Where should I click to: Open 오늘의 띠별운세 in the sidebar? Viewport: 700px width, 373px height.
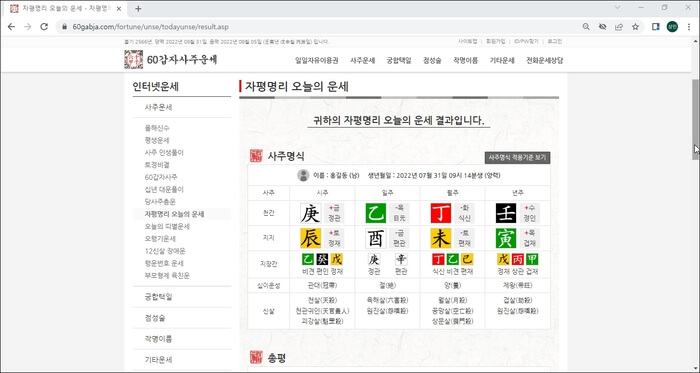click(x=167, y=226)
